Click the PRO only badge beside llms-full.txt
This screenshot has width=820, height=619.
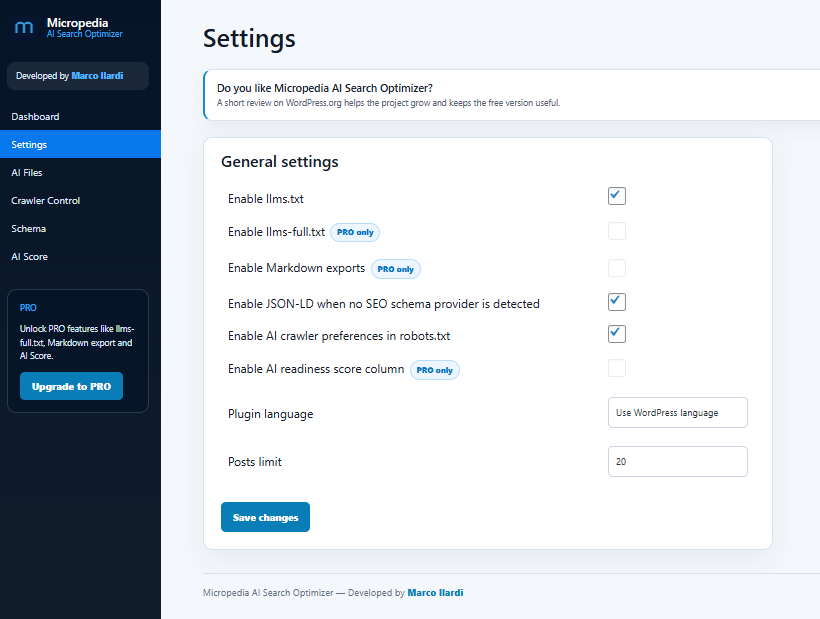355,232
